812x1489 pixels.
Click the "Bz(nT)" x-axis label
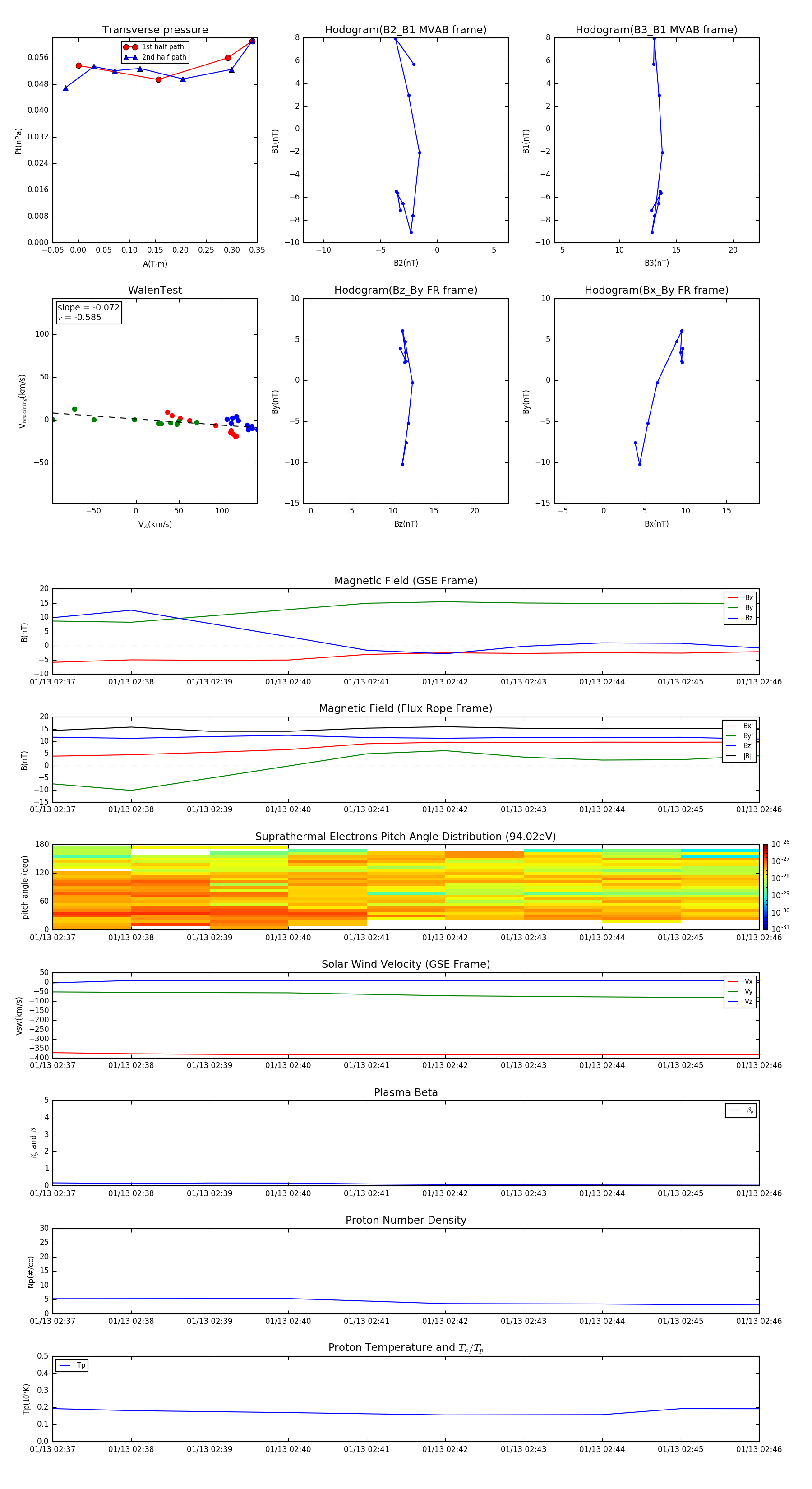[406, 524]
